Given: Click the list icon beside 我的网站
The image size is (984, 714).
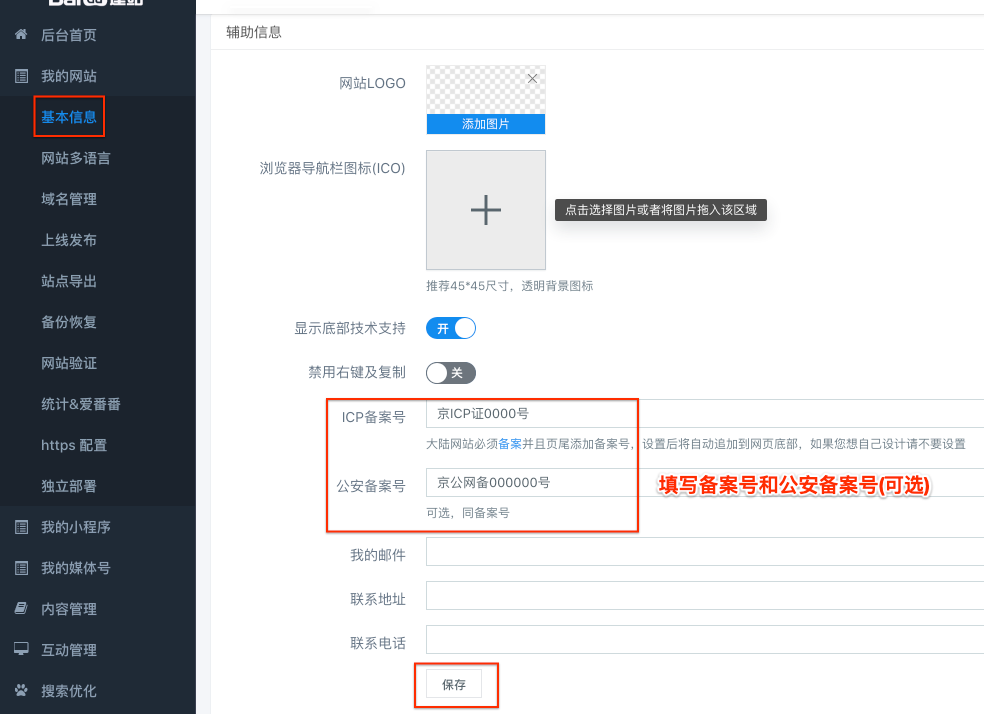Looking at the screenshot, I should [21, 76].
